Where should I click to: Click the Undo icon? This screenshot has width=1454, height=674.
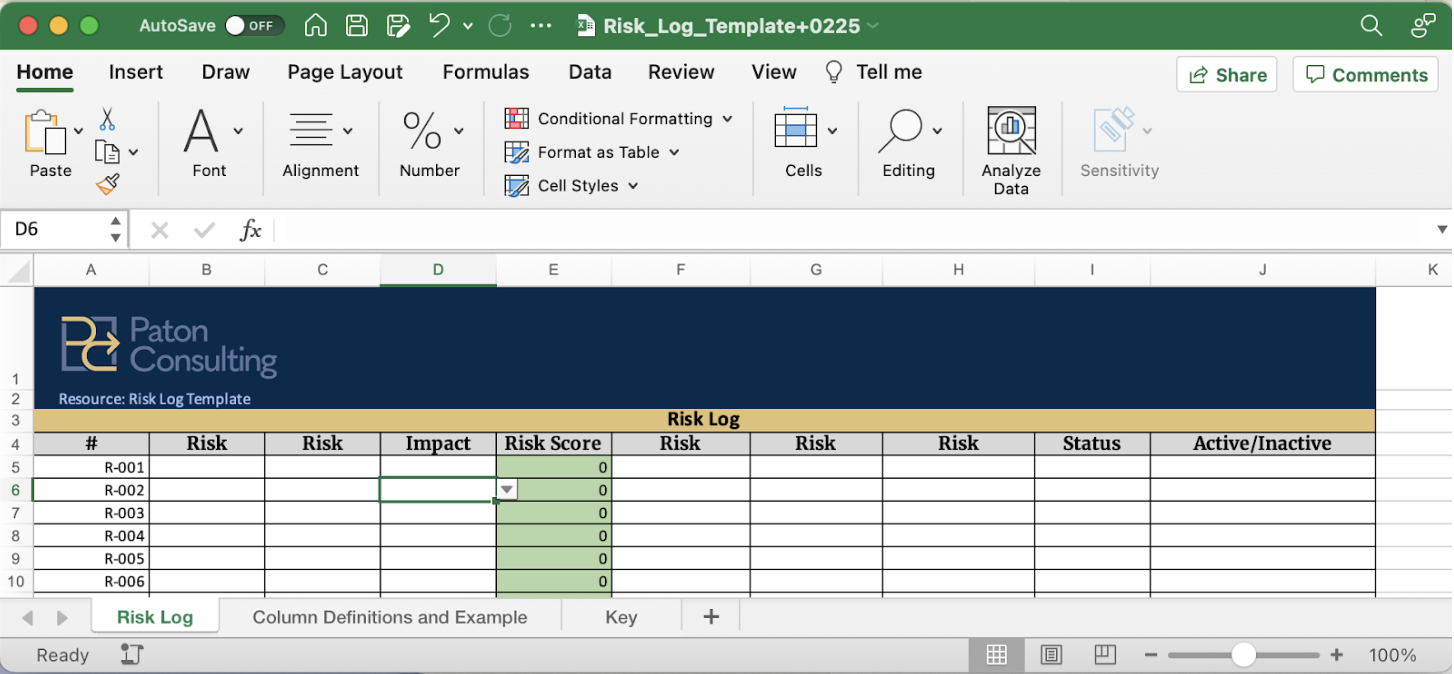[x=438, y=25]
